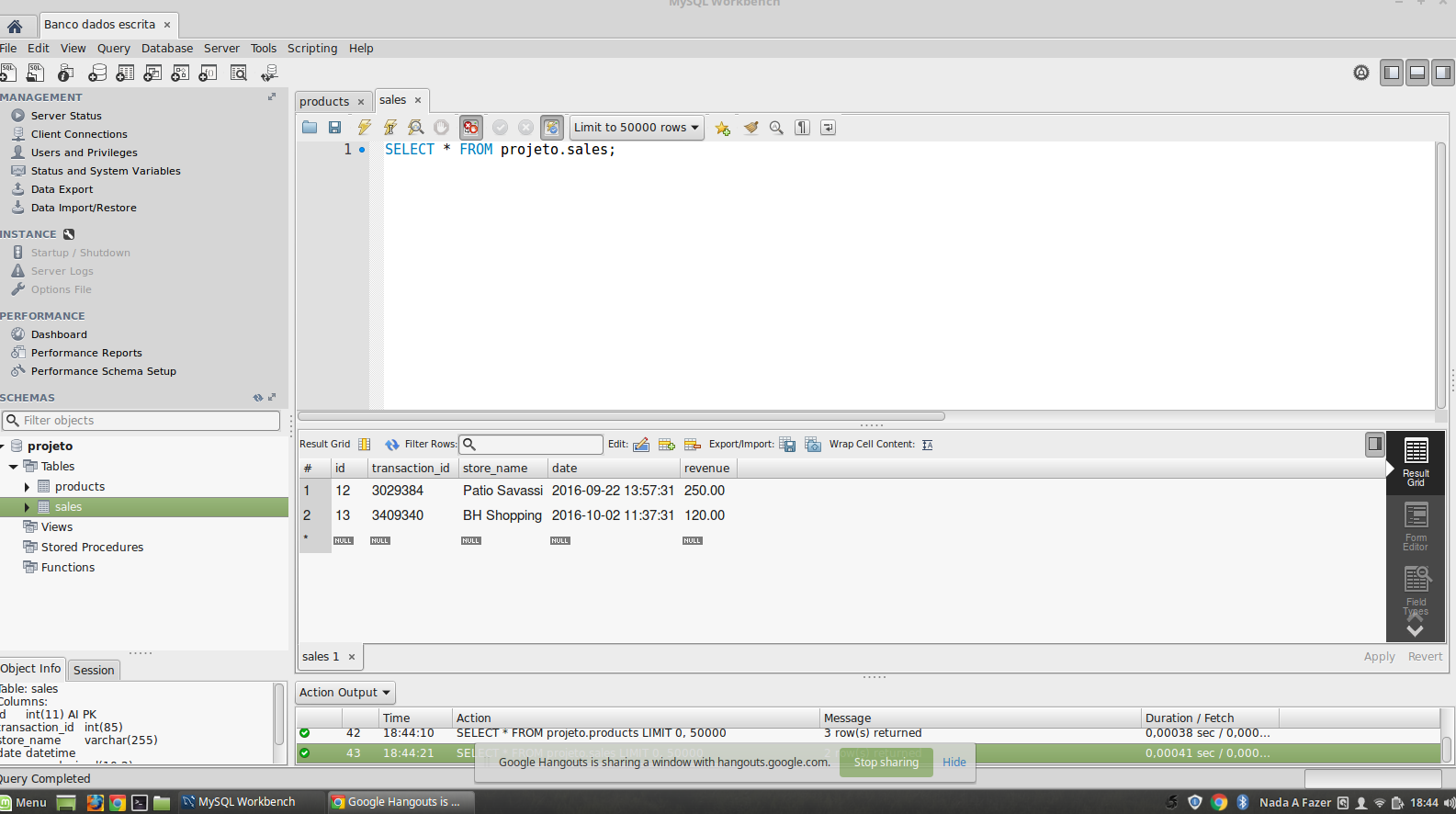Run EXPLAIN on current statement
This screenshot has height=814, width=1456.
pyautogui.click(x=416, y=128)
